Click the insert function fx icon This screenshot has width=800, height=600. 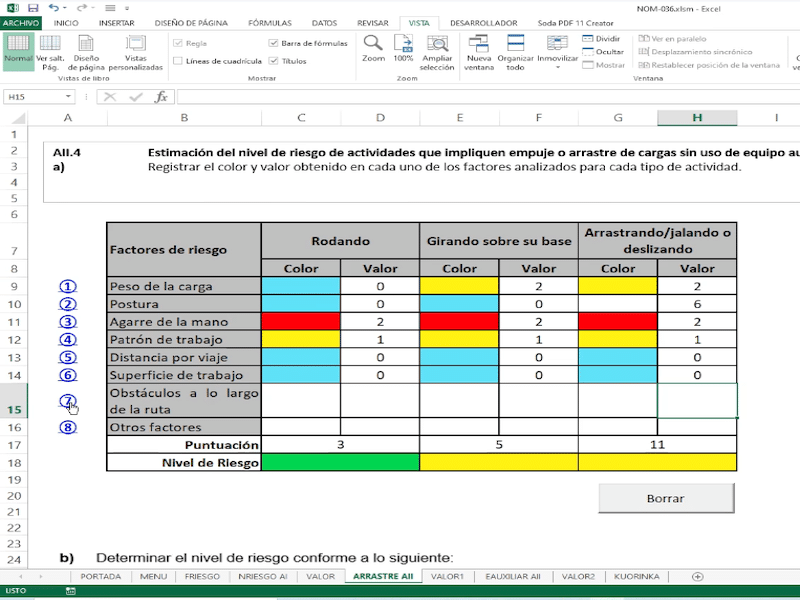point(161,97)
